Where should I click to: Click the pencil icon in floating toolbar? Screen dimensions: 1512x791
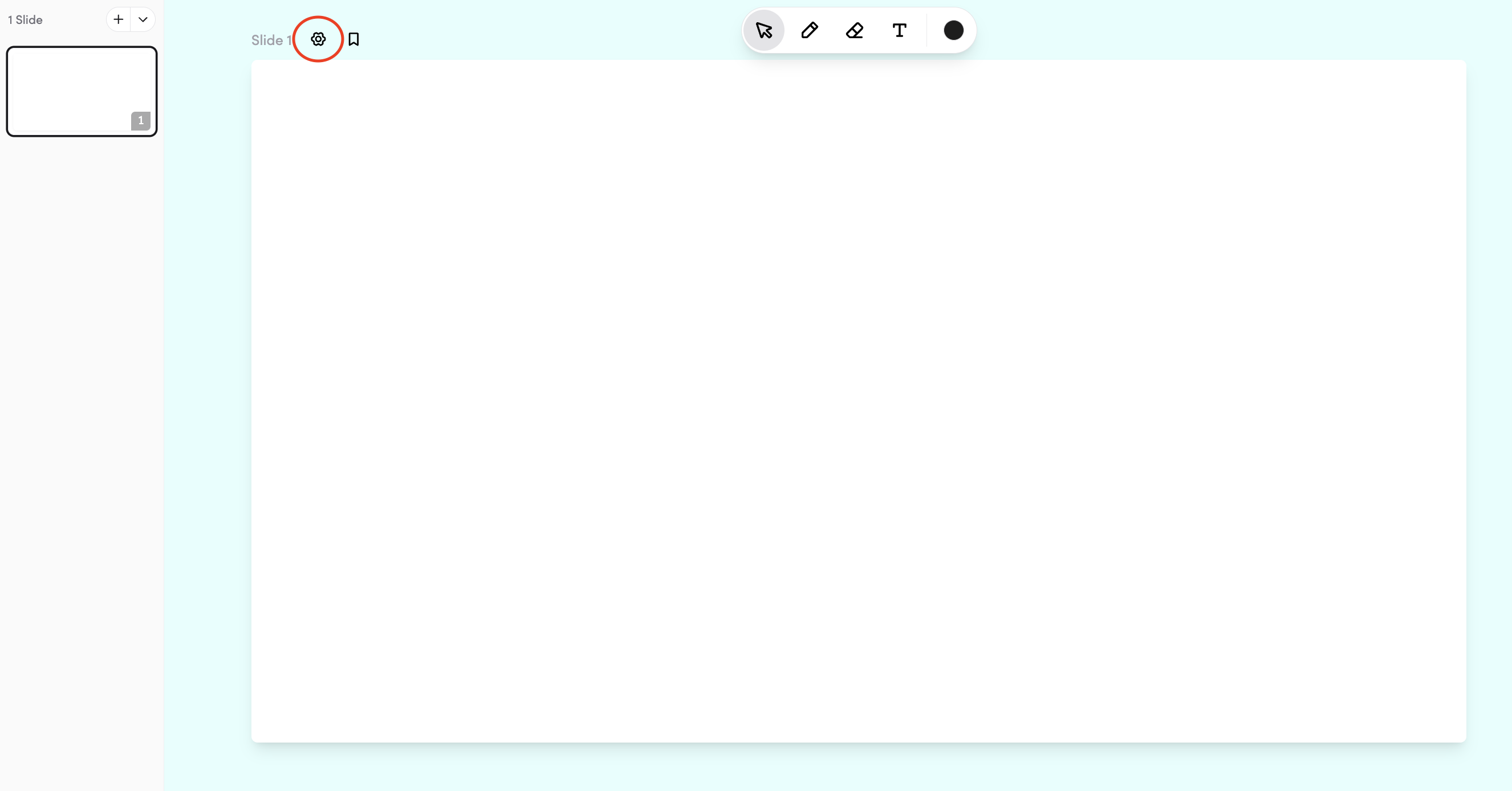click(810, 31)
